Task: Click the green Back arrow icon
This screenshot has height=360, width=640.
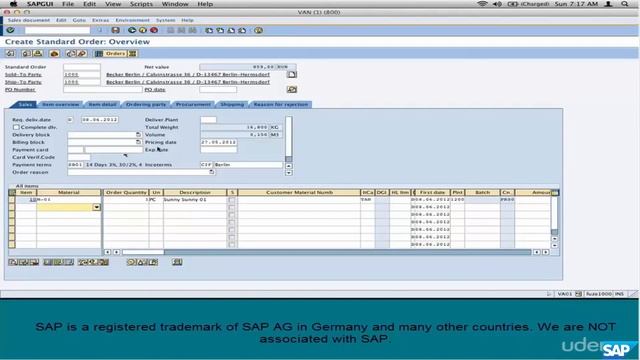Action: coord(132,30)
